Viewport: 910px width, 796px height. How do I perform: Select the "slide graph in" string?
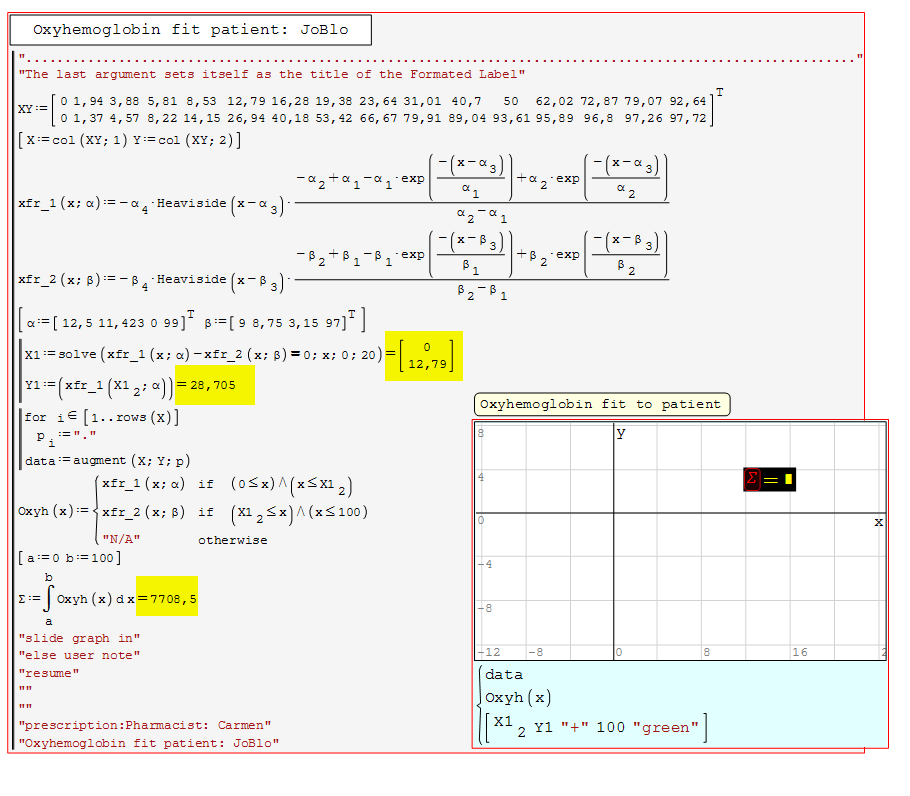tap(80, 638)
